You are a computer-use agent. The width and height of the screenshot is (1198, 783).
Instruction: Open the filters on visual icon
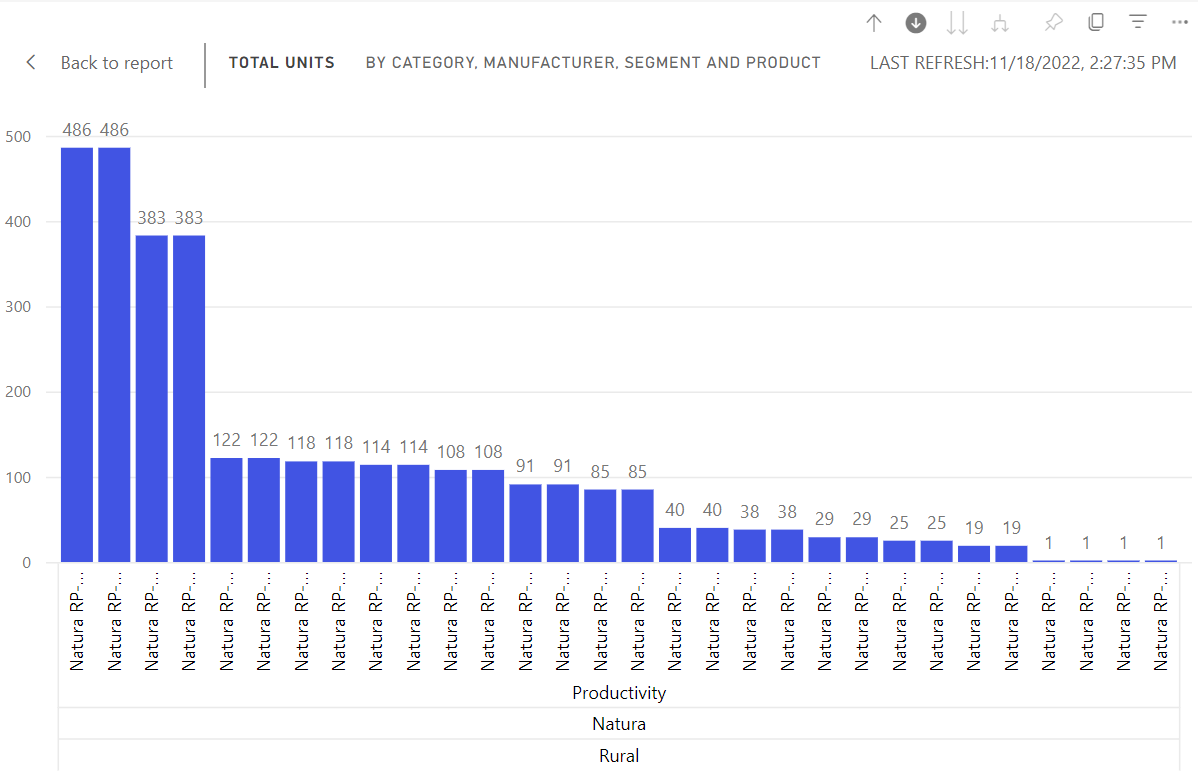(1138, 22)
